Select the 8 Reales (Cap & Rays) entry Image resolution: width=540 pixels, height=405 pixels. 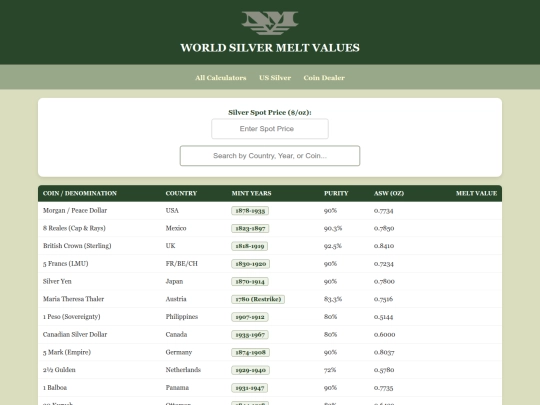74,228
